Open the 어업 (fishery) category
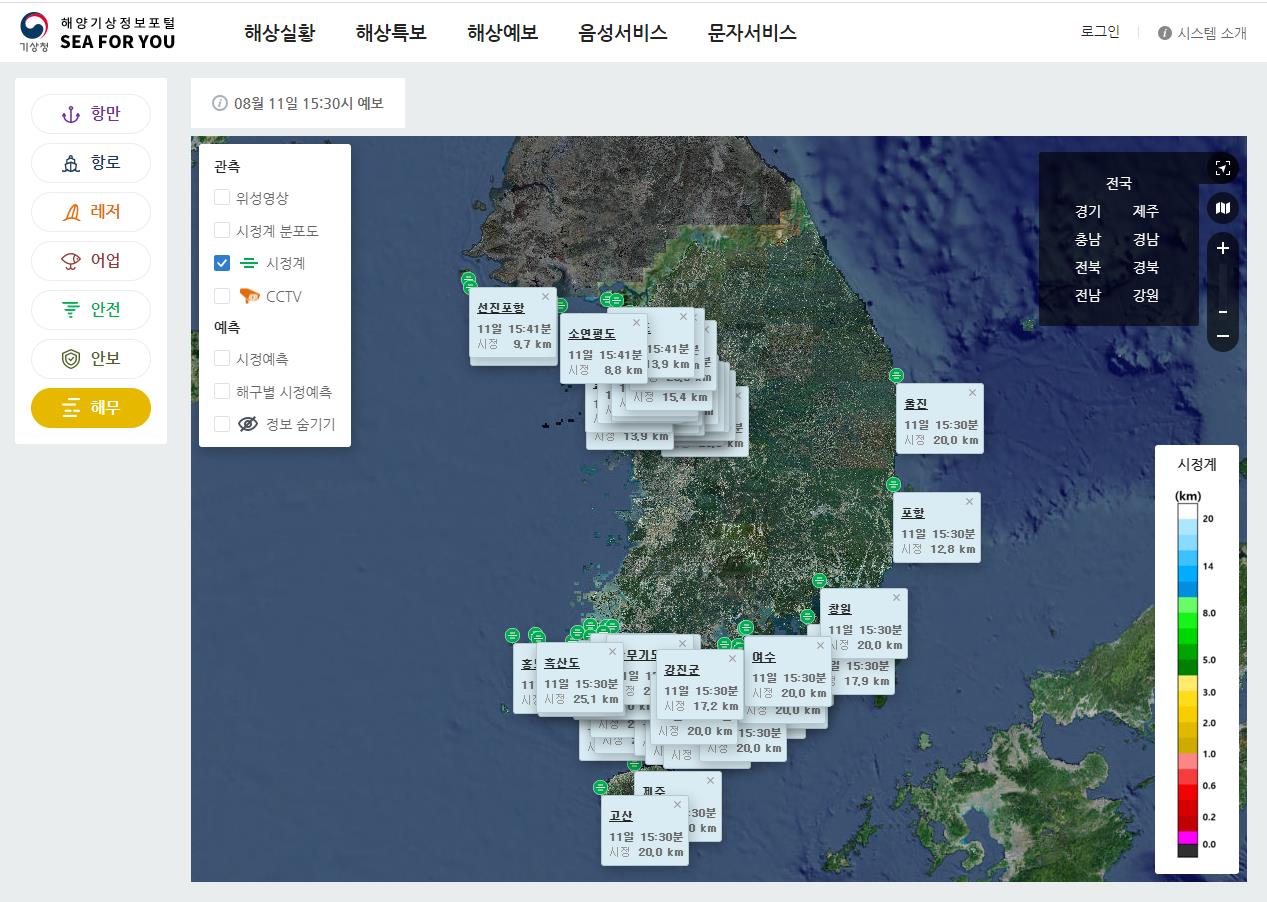The height and width of the screenshot is (902, 1267). click(x=91, y=261)
